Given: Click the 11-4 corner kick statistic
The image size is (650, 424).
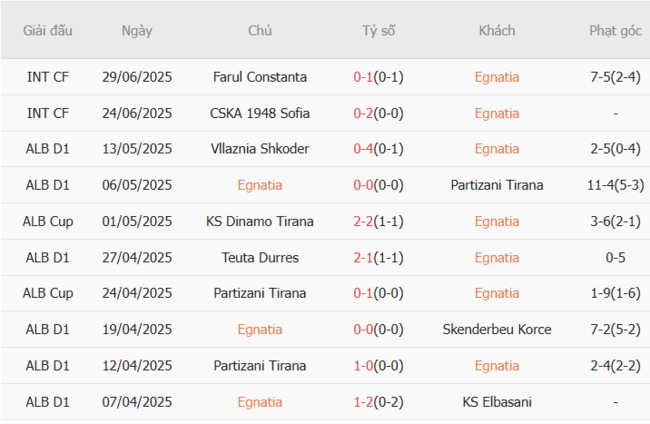Looking at the screenshot, I should (602, 184).
